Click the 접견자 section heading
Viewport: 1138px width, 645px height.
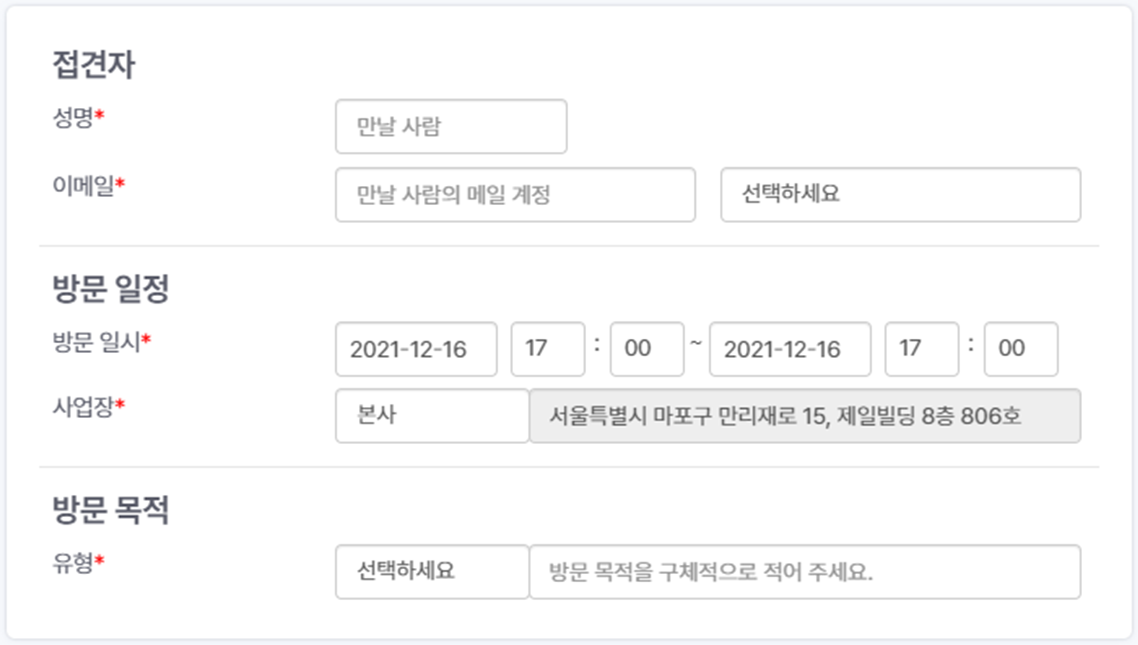tap(93, 66)
